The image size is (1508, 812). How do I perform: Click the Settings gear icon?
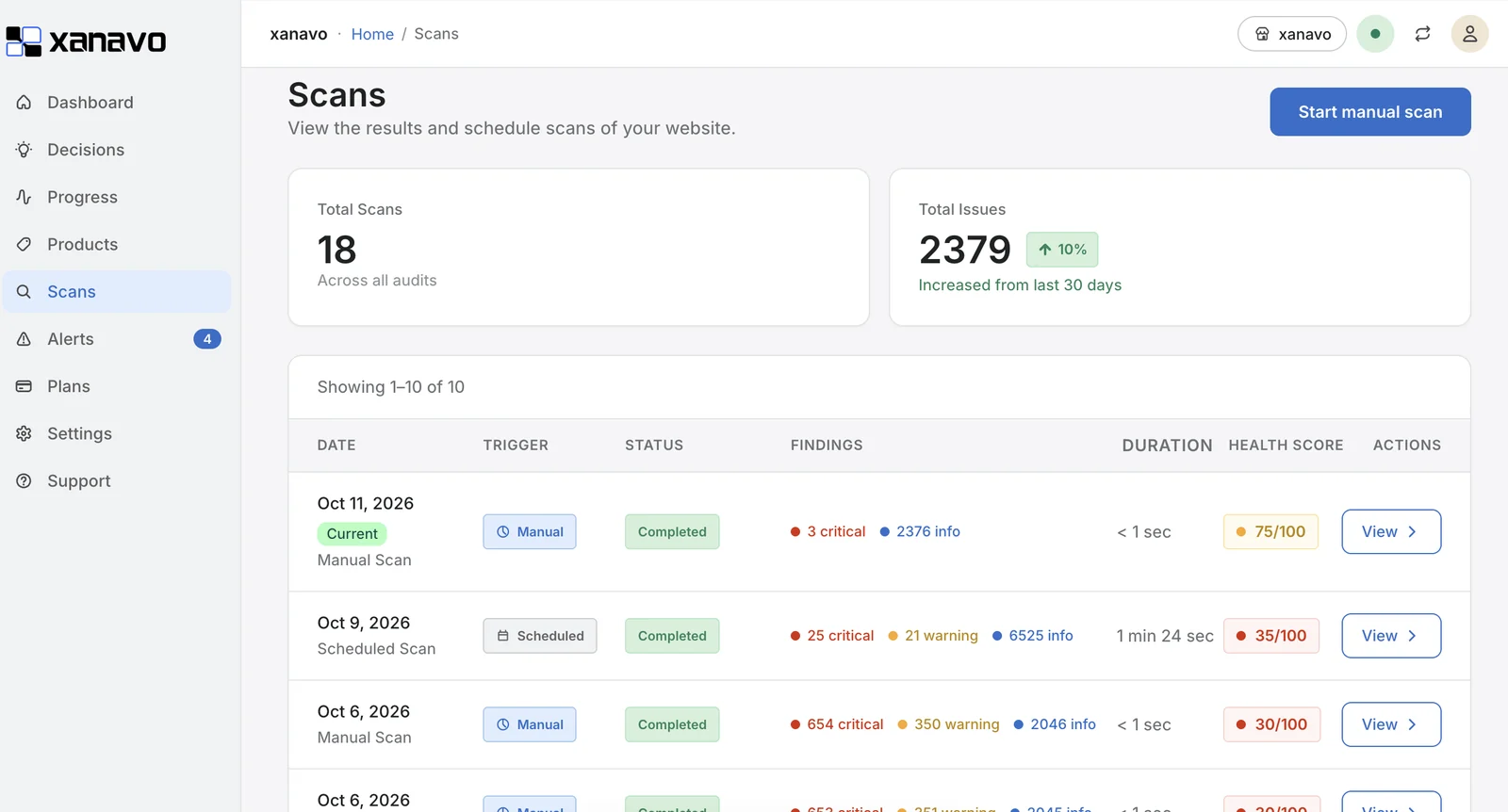tap(25, 433)
